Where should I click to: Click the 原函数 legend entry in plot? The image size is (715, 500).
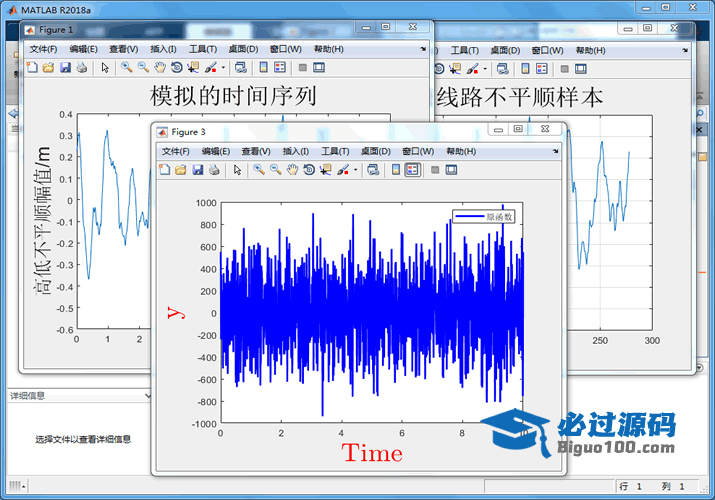[487, 216]
